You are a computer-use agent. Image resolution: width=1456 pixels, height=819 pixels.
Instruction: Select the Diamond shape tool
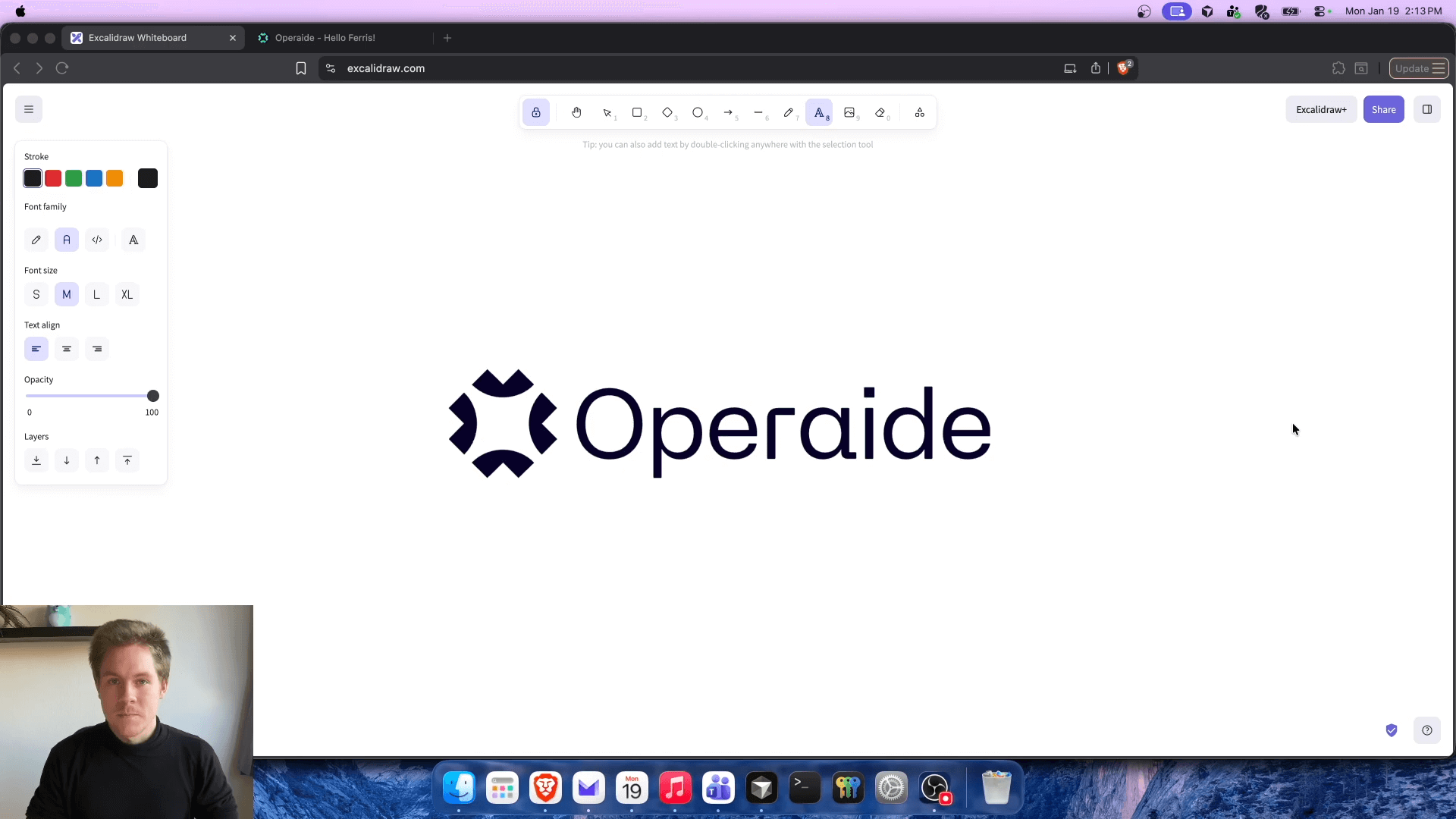667,112
